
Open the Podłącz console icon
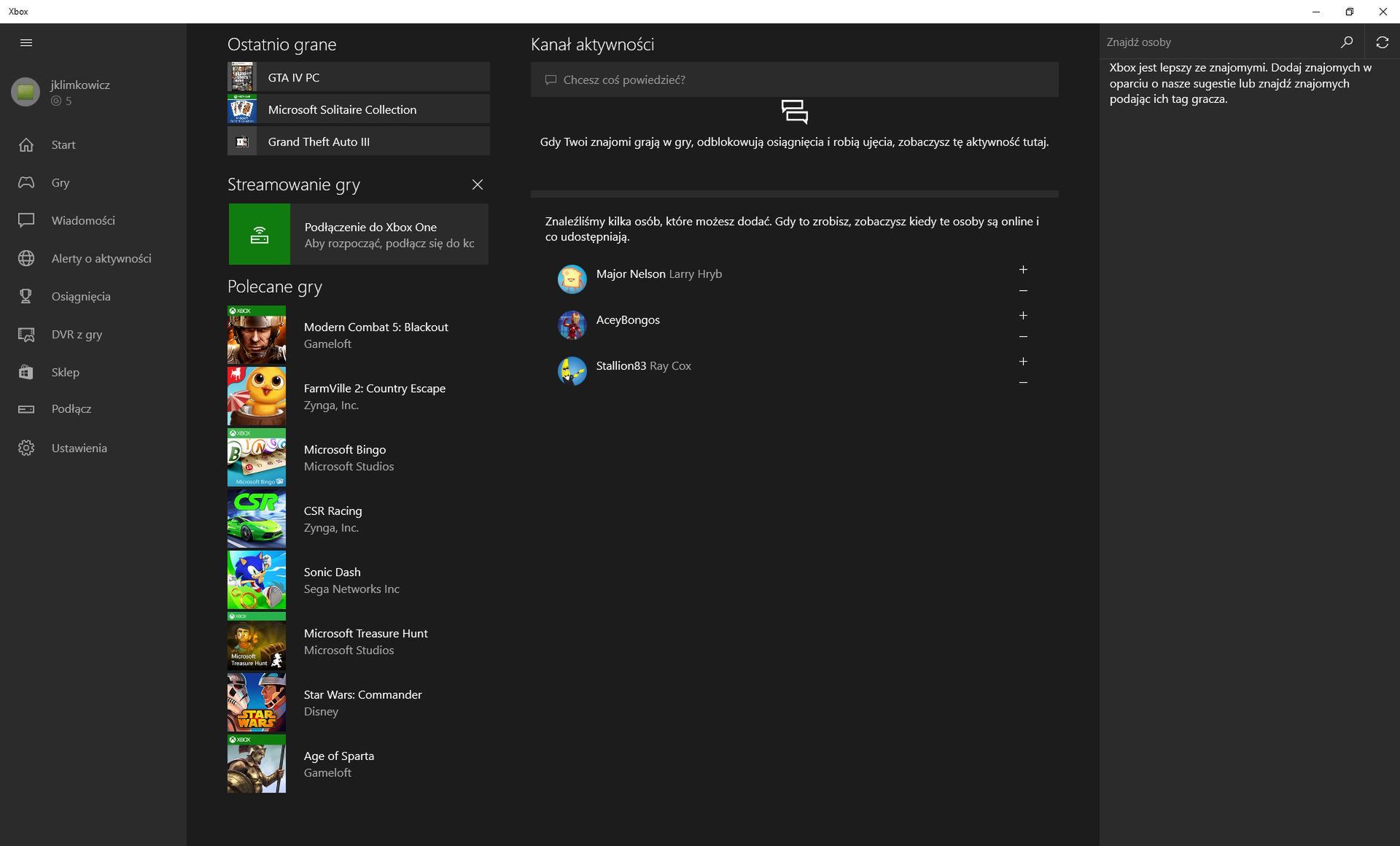coord(26,409)
